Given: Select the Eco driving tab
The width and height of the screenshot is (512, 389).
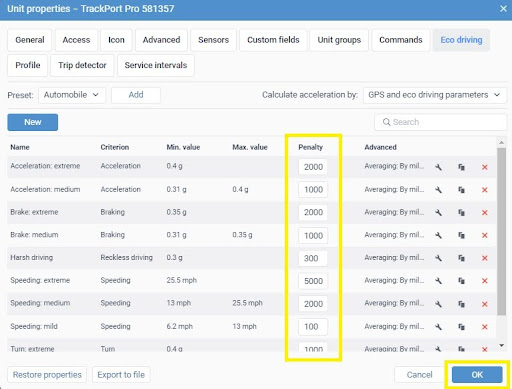Looking at the screenshot, I should (461, 40).
